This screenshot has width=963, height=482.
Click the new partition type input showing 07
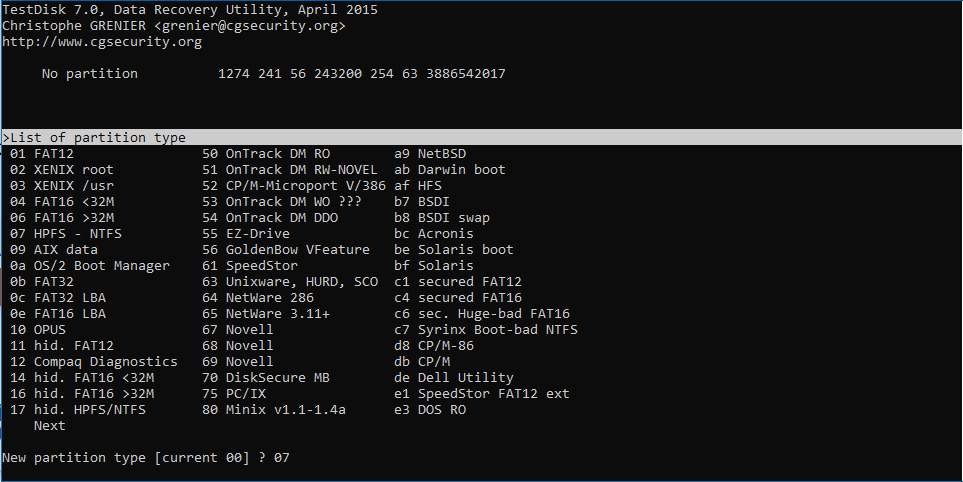coord(281,457)
